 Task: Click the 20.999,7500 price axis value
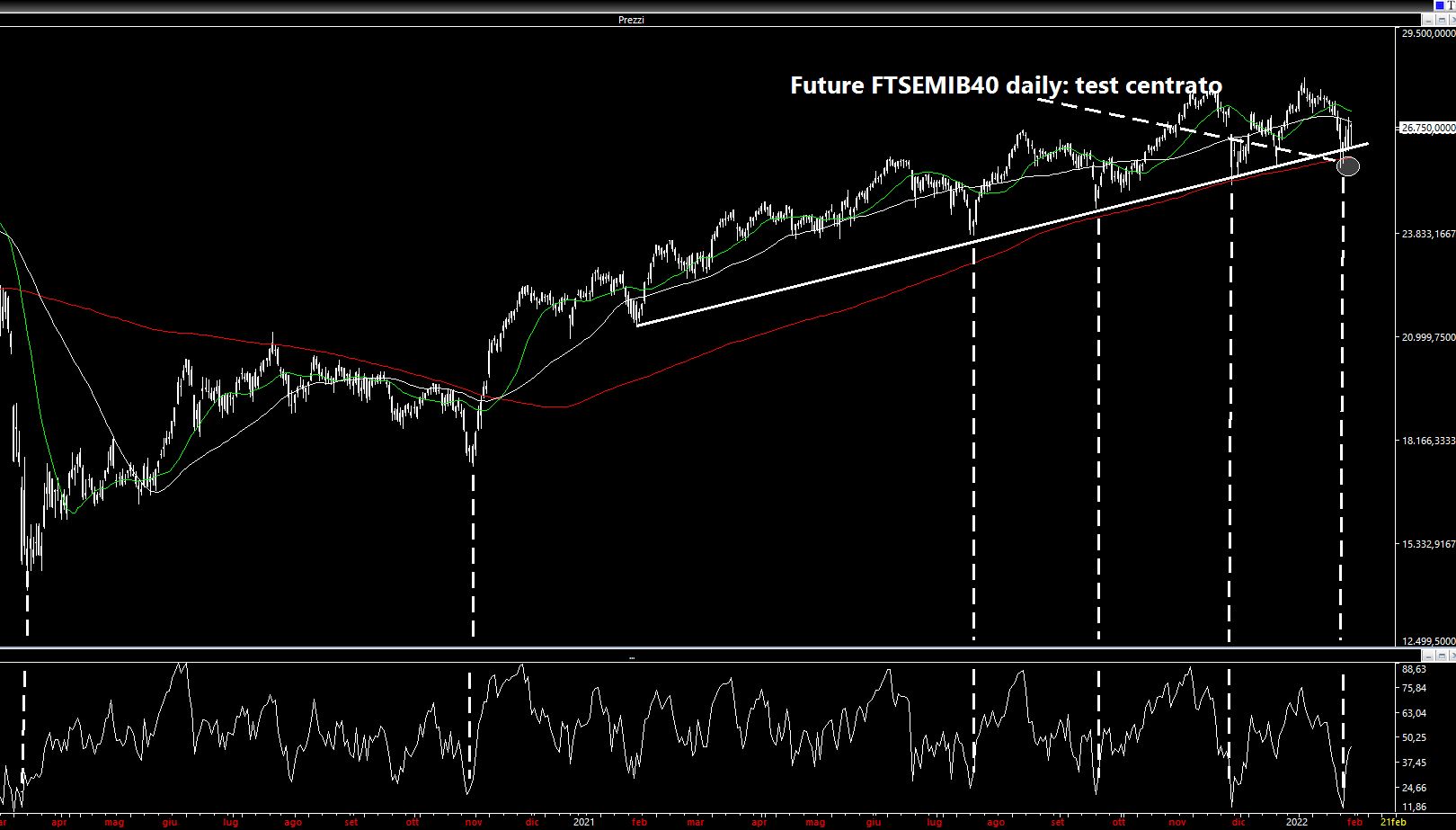tap(1428, 337)
